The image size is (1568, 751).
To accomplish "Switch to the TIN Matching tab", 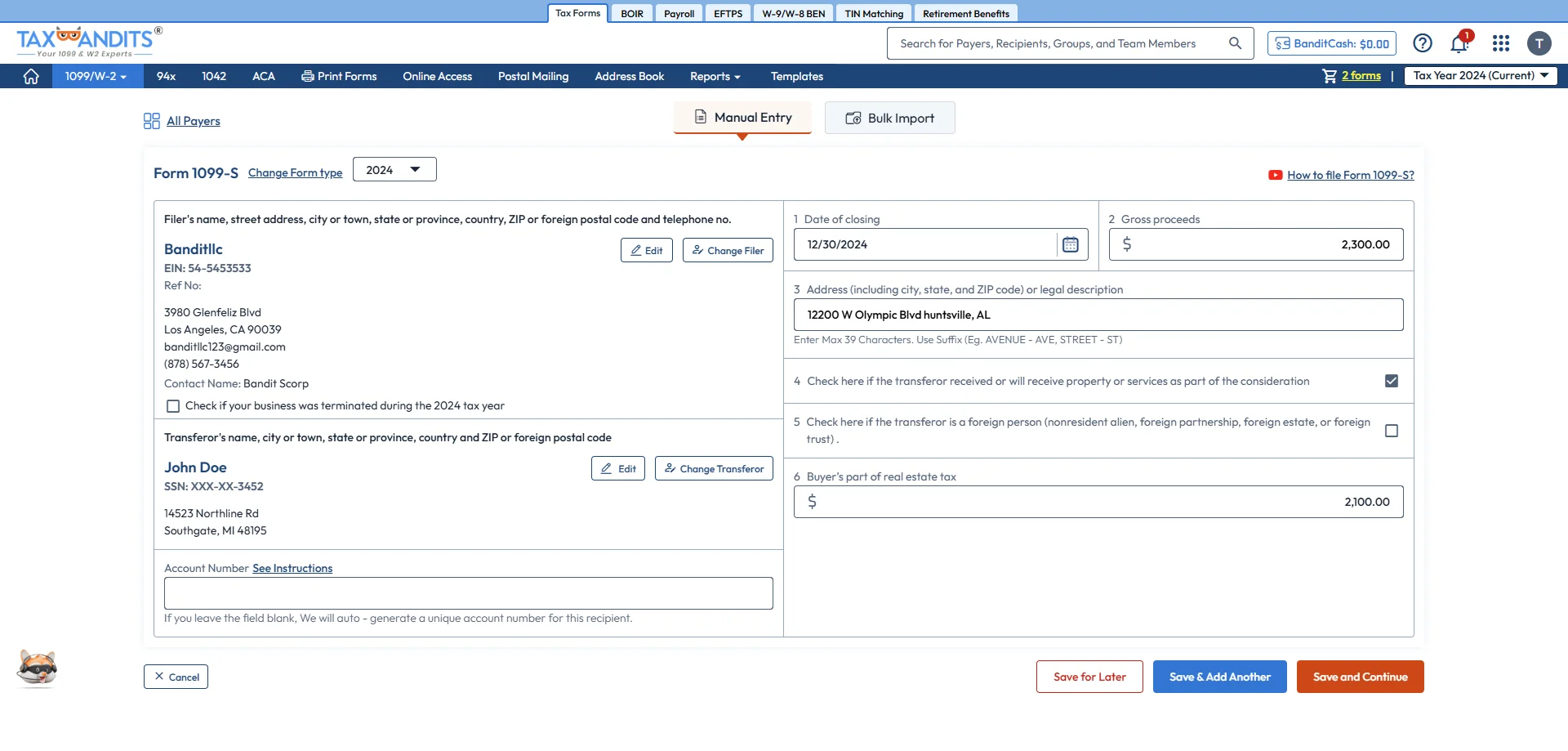I will pos(874,14).
